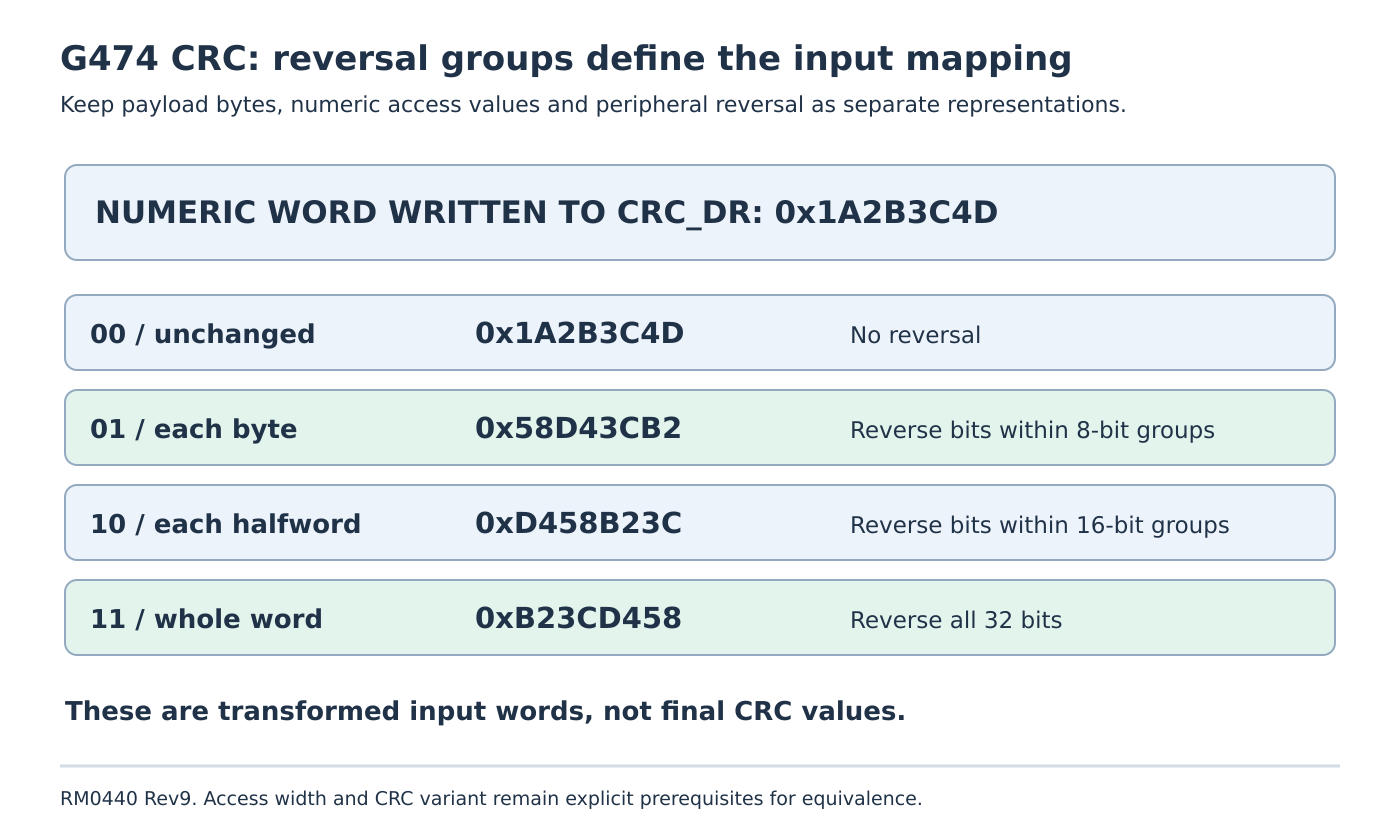Screen dimensions: 1400x840
Task: Select the note "These are transformed input words"
Action: (x=485, y=711)
